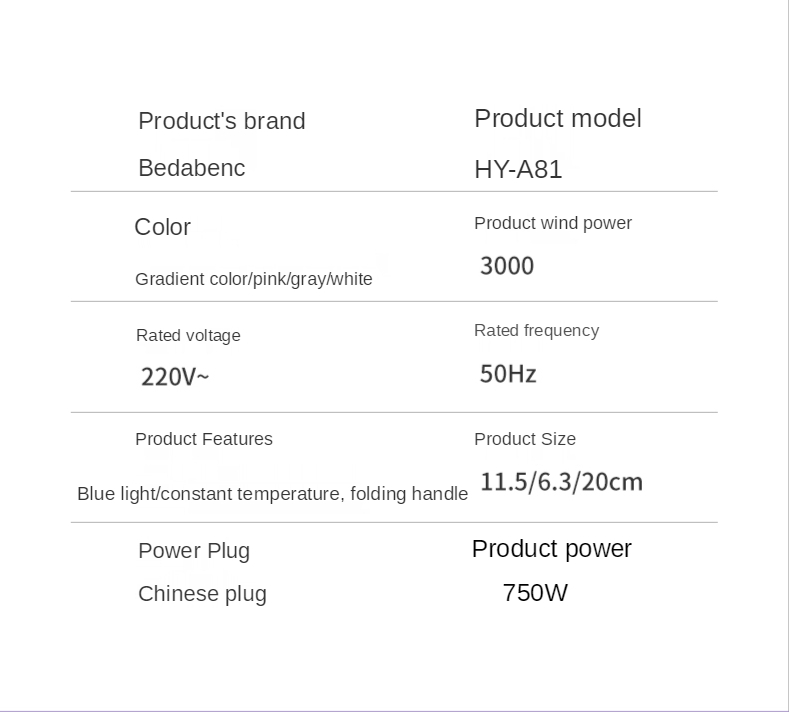
Task: Select the 3000 wind power value
Action: [507, 266]
